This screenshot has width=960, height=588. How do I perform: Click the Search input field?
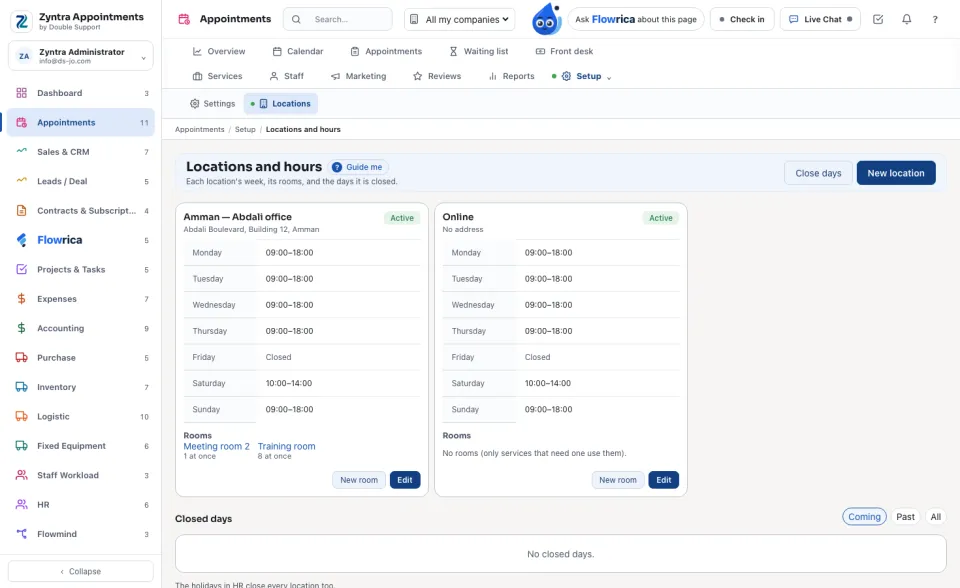coord(337,20)
